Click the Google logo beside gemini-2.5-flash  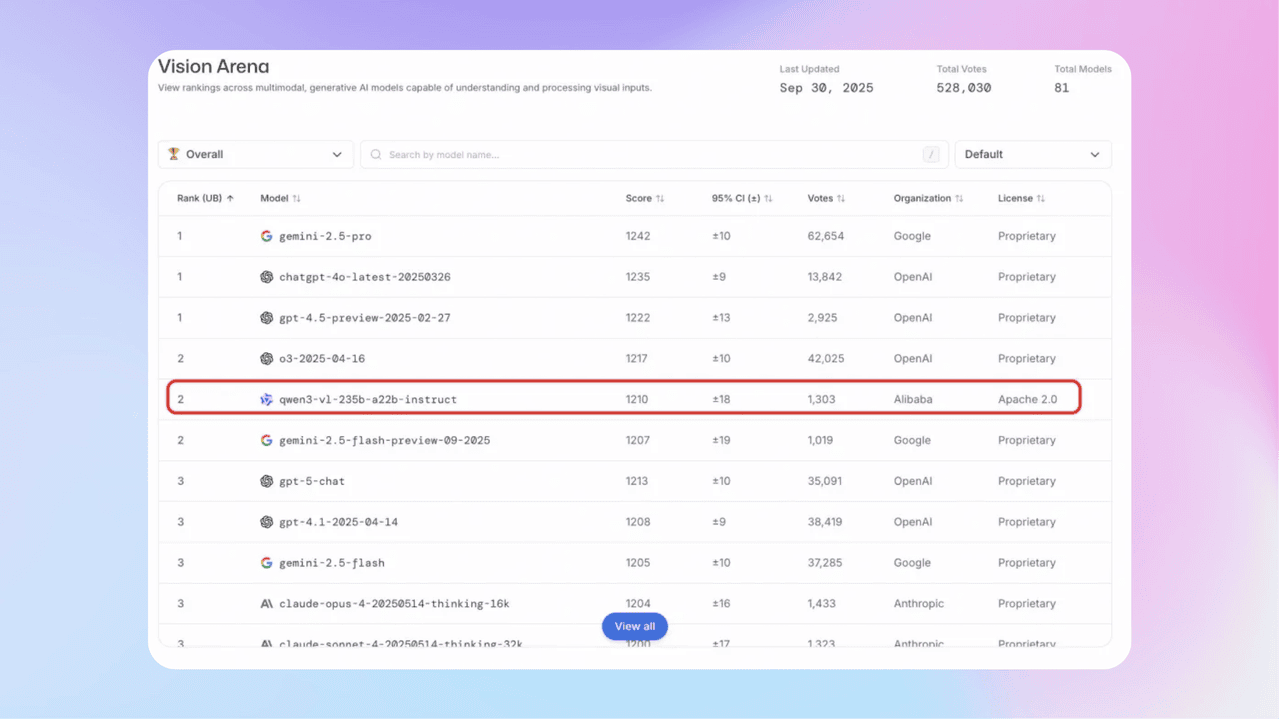pyautogui.click(x=266, y=563)
